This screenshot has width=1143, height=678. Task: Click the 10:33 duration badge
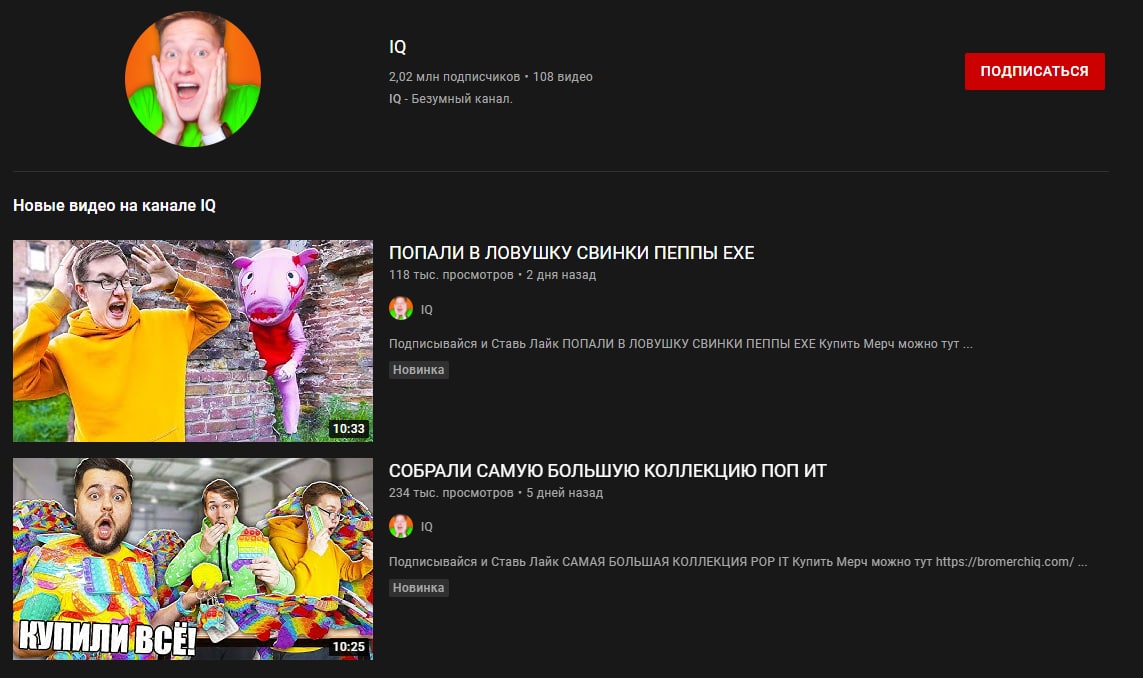(x=348, y=429)
